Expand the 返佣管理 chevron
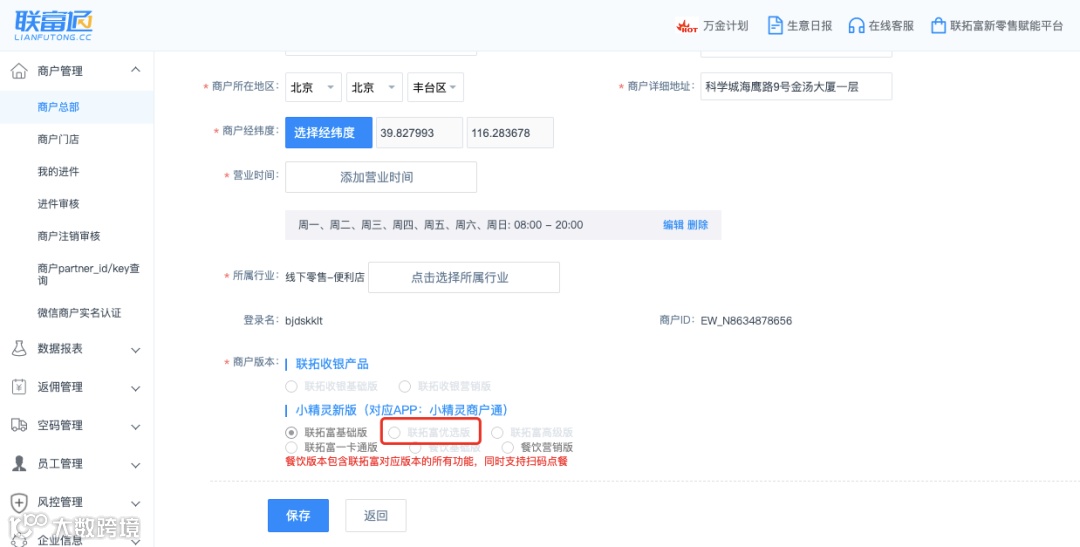1080x547 pixels. pos(136,389)
